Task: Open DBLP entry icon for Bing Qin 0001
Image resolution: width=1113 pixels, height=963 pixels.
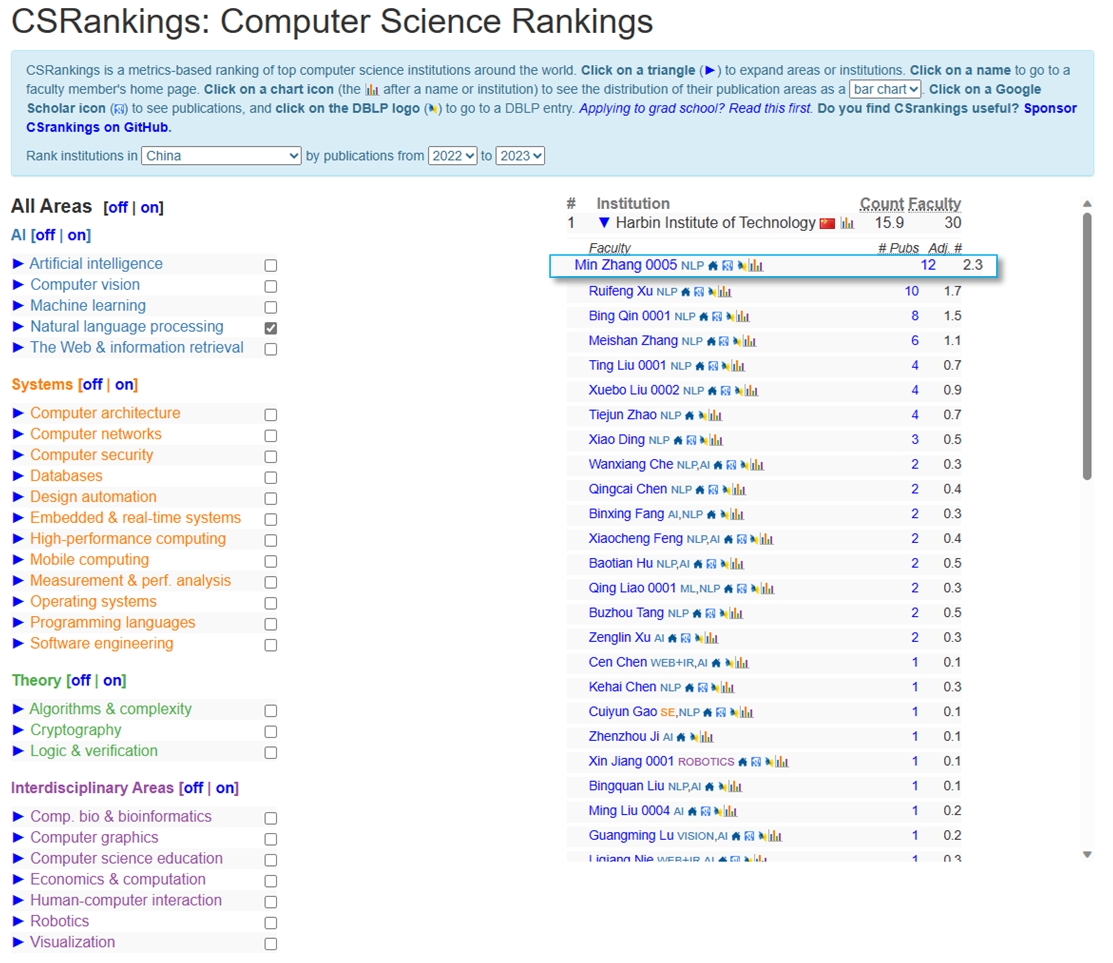Action: (x=730, y=317)
